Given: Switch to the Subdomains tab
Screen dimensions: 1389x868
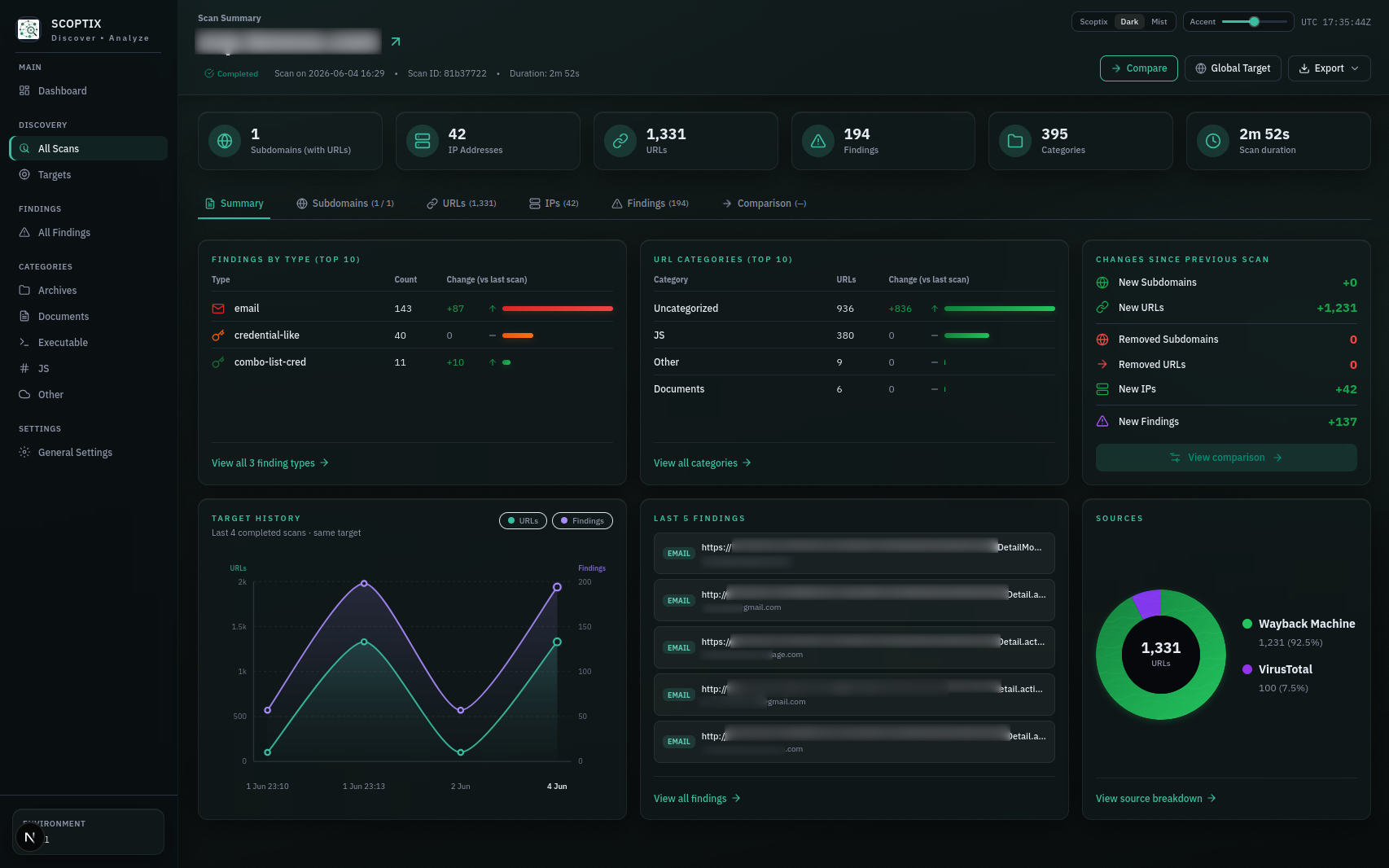Looking at the screenshot, I should [345, 204].
